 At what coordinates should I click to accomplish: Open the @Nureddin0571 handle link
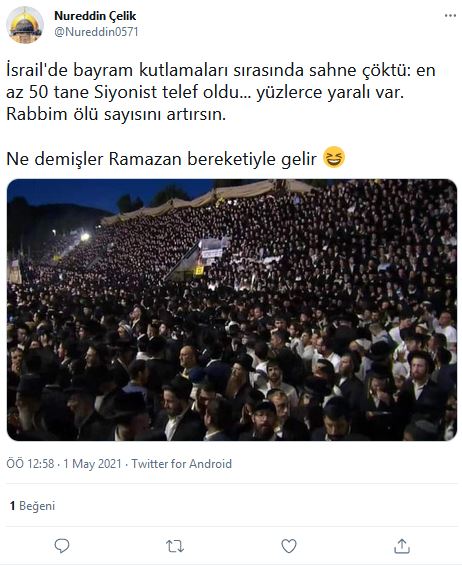[x=96, y=32]
